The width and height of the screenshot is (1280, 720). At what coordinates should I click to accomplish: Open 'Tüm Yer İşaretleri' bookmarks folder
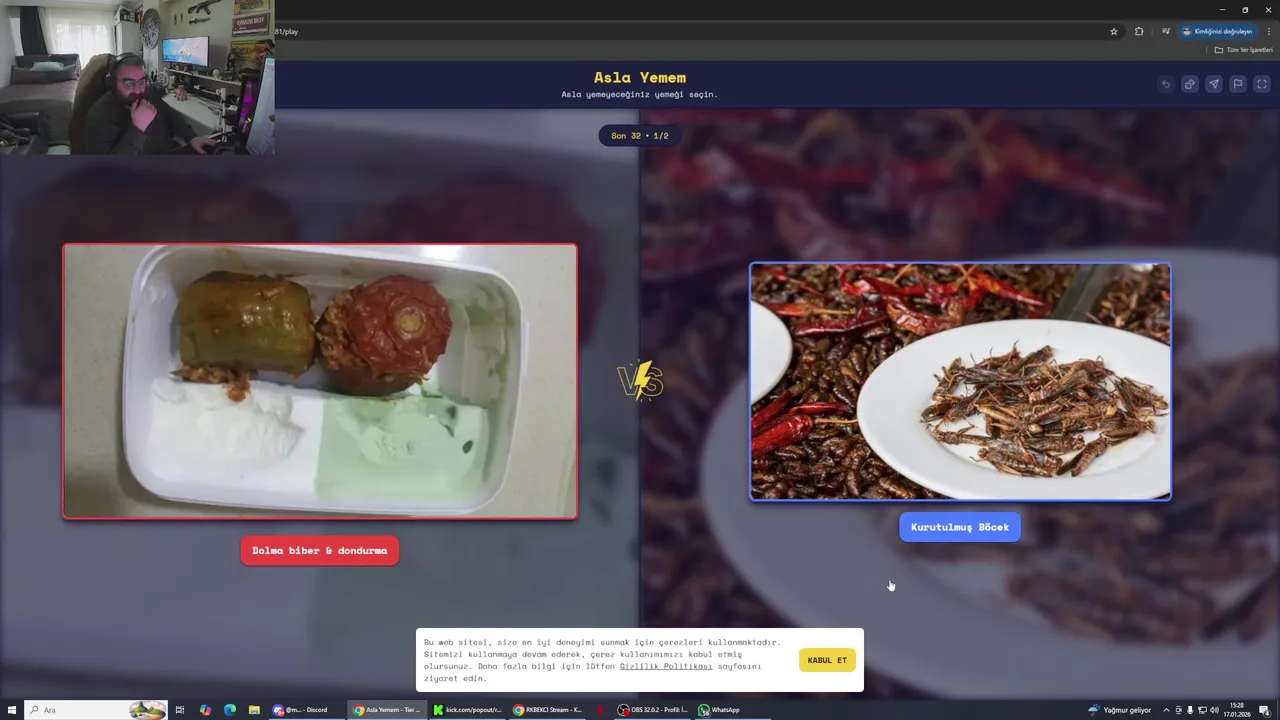coord(1243,49)
